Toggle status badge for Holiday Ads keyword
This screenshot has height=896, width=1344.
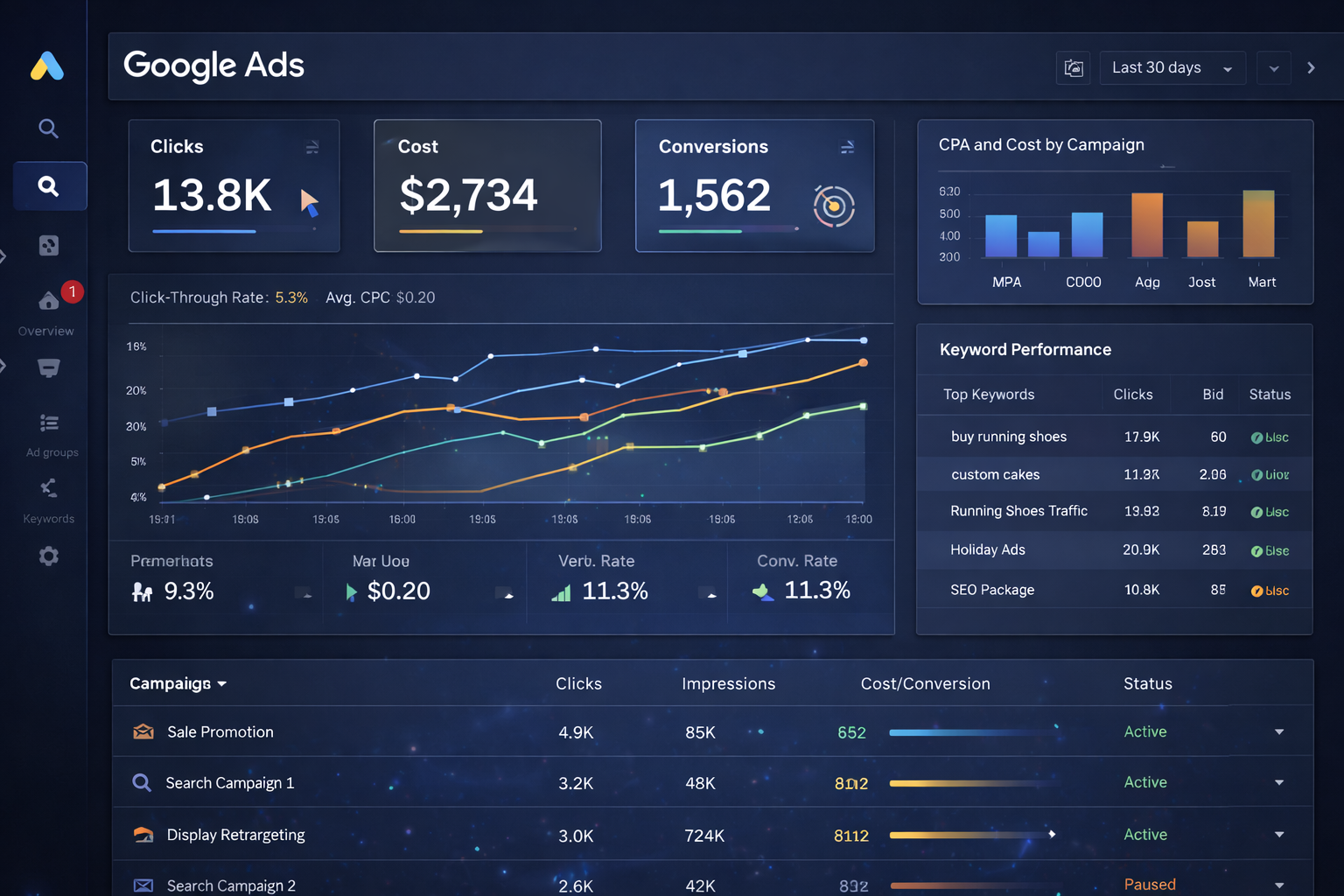(x=1270, y=551)
